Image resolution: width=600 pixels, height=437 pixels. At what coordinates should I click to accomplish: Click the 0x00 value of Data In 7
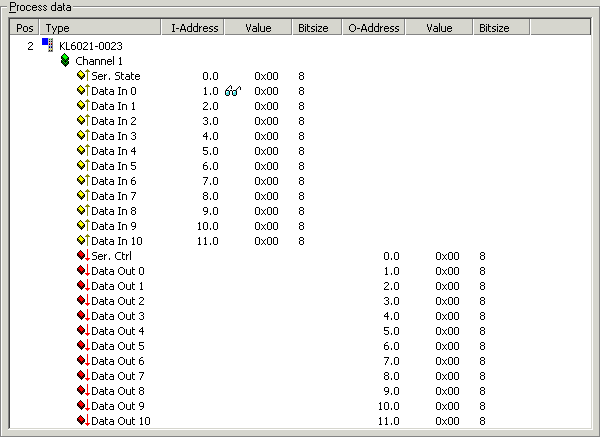pos(266,196)
